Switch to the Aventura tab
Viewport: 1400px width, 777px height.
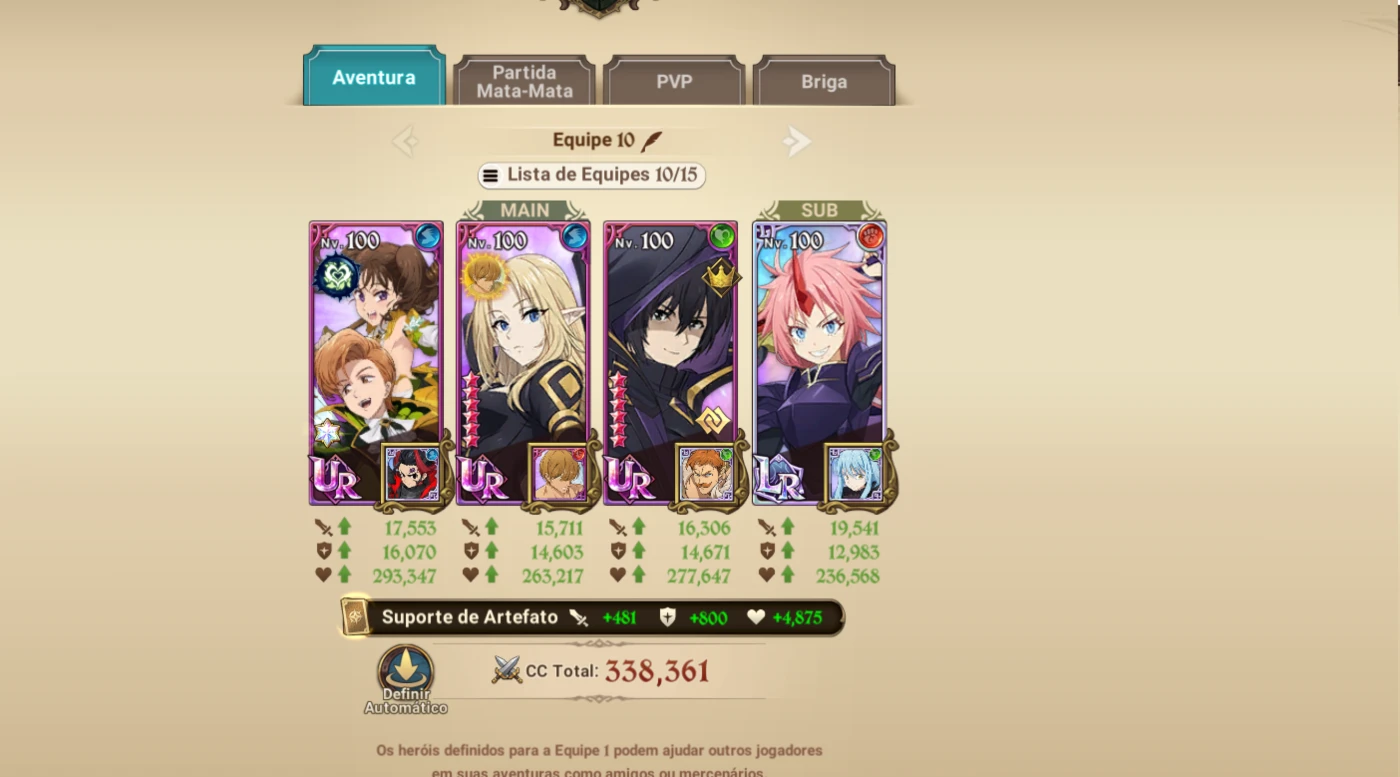374,77
